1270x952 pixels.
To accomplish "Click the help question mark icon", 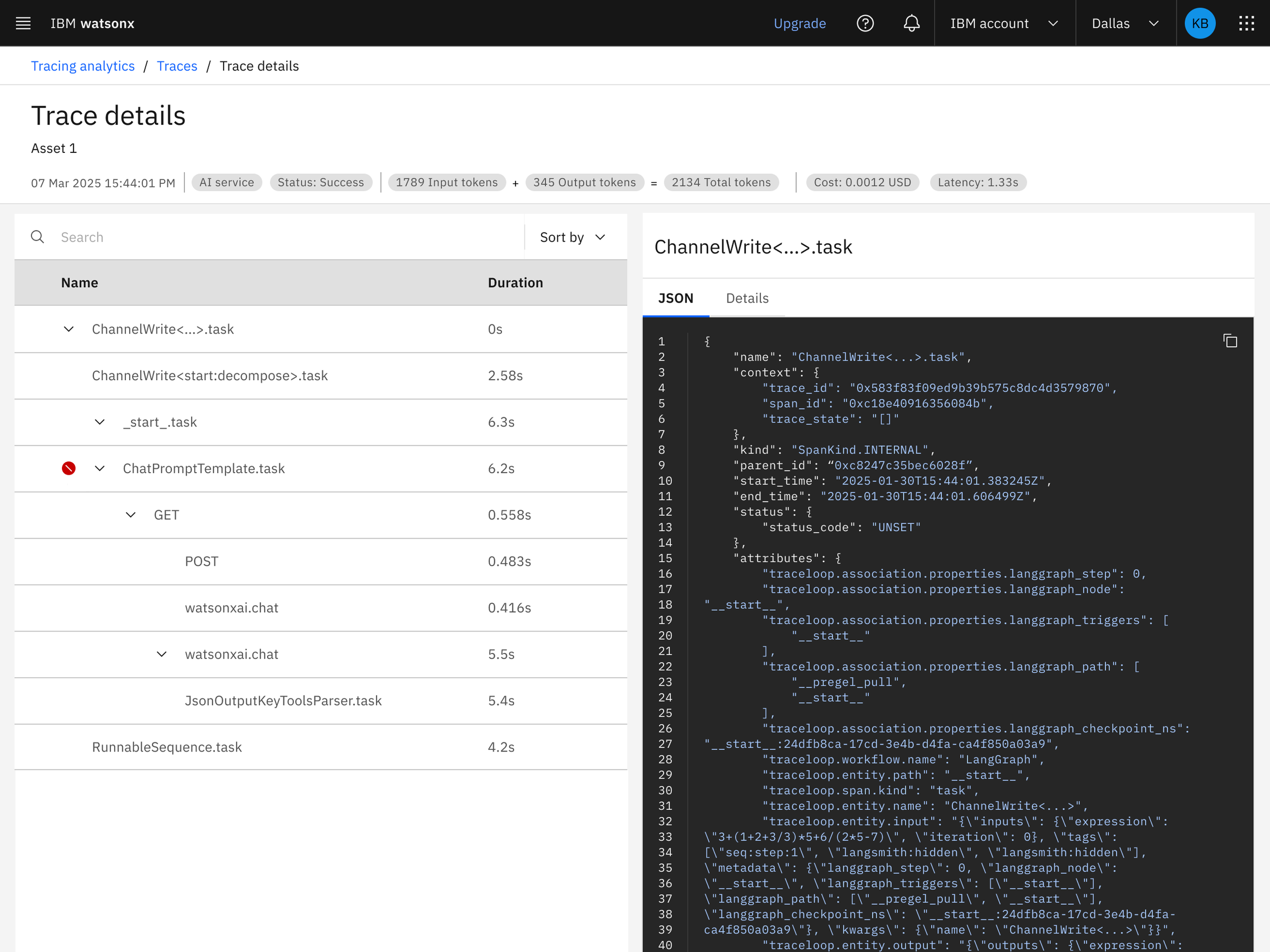I will click(x=865, y=23).
